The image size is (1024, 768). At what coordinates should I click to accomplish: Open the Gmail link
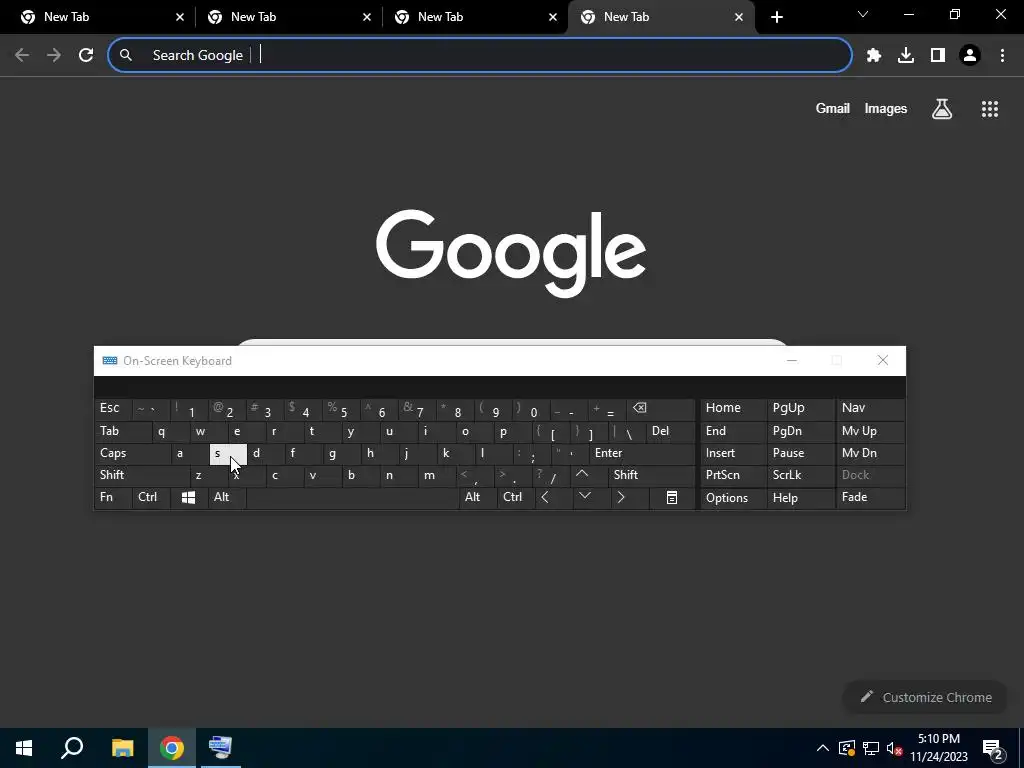[833, 109]
